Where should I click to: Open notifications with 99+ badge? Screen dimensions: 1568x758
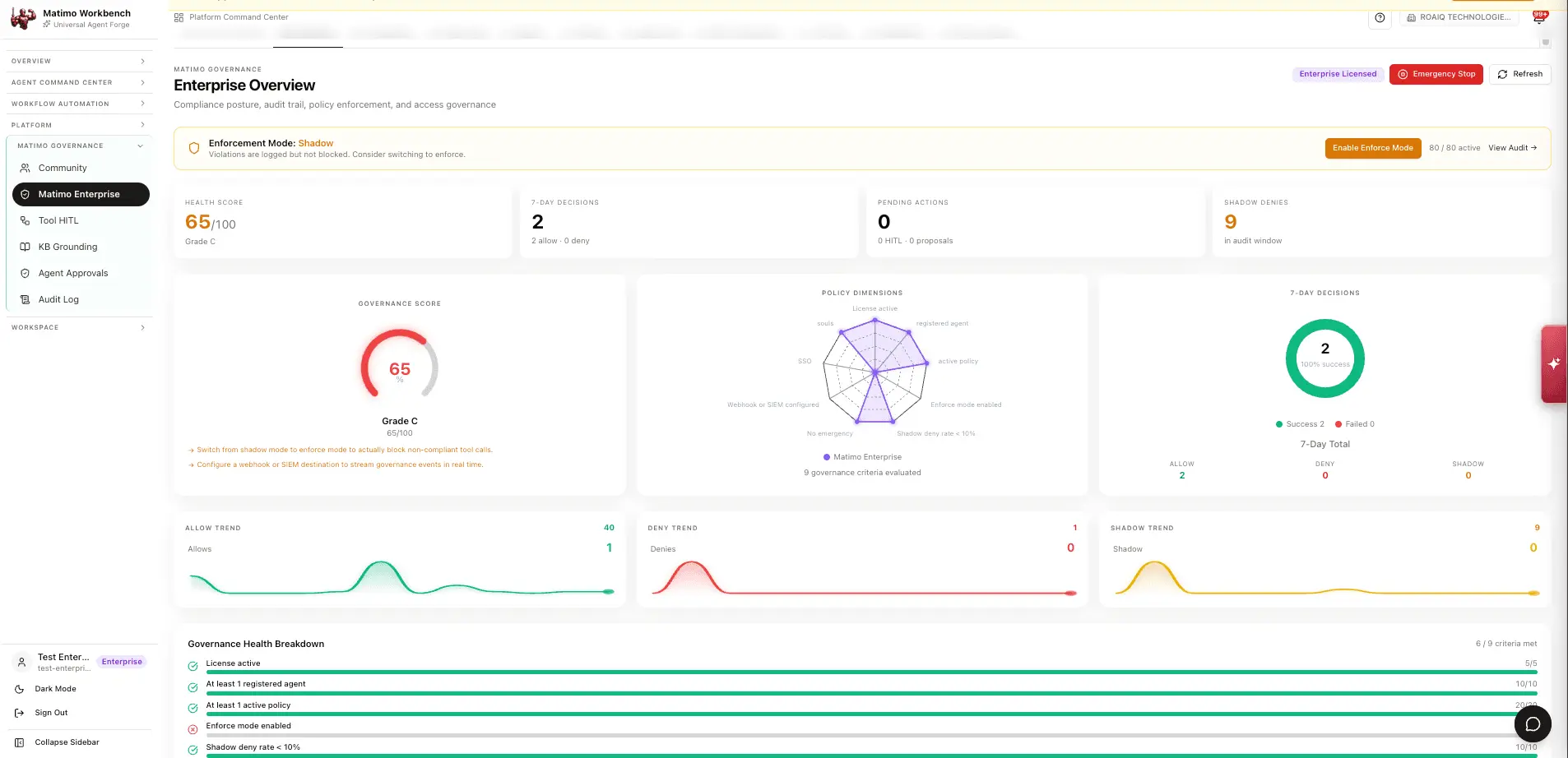(x=1539, y=17)
